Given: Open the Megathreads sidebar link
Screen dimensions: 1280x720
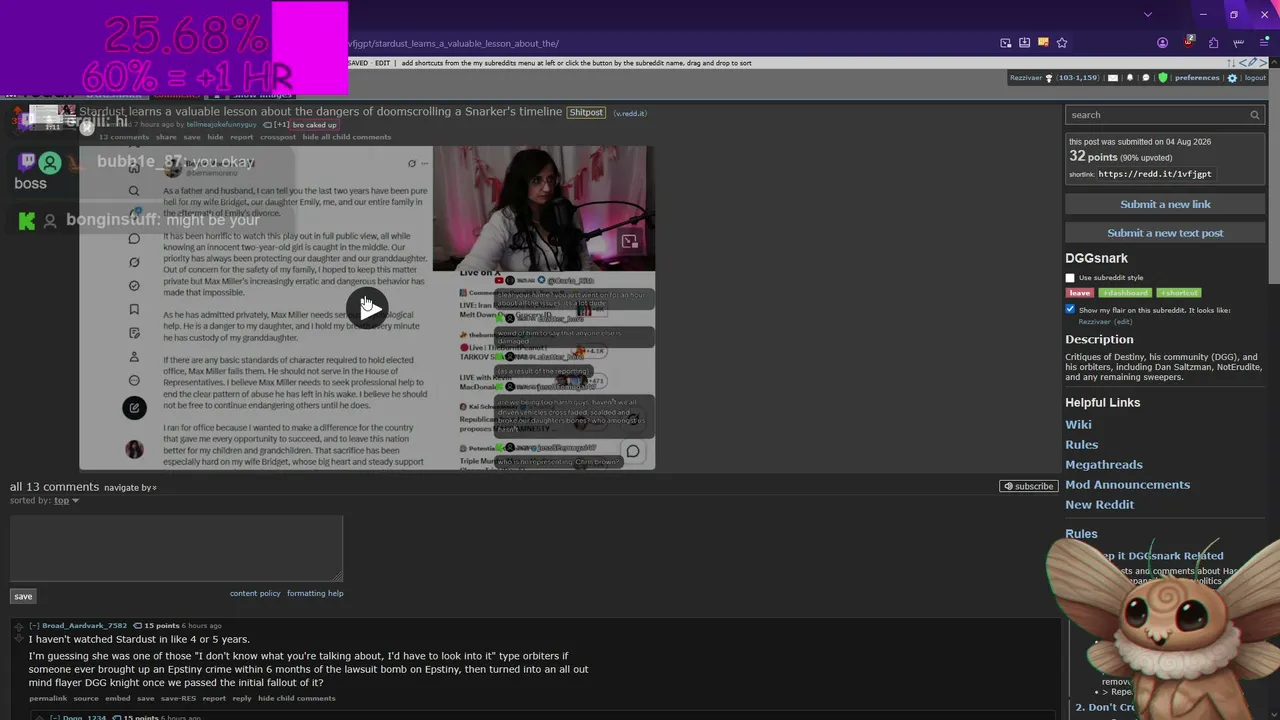Looking at the screenshot, I should coord(1104,465).
